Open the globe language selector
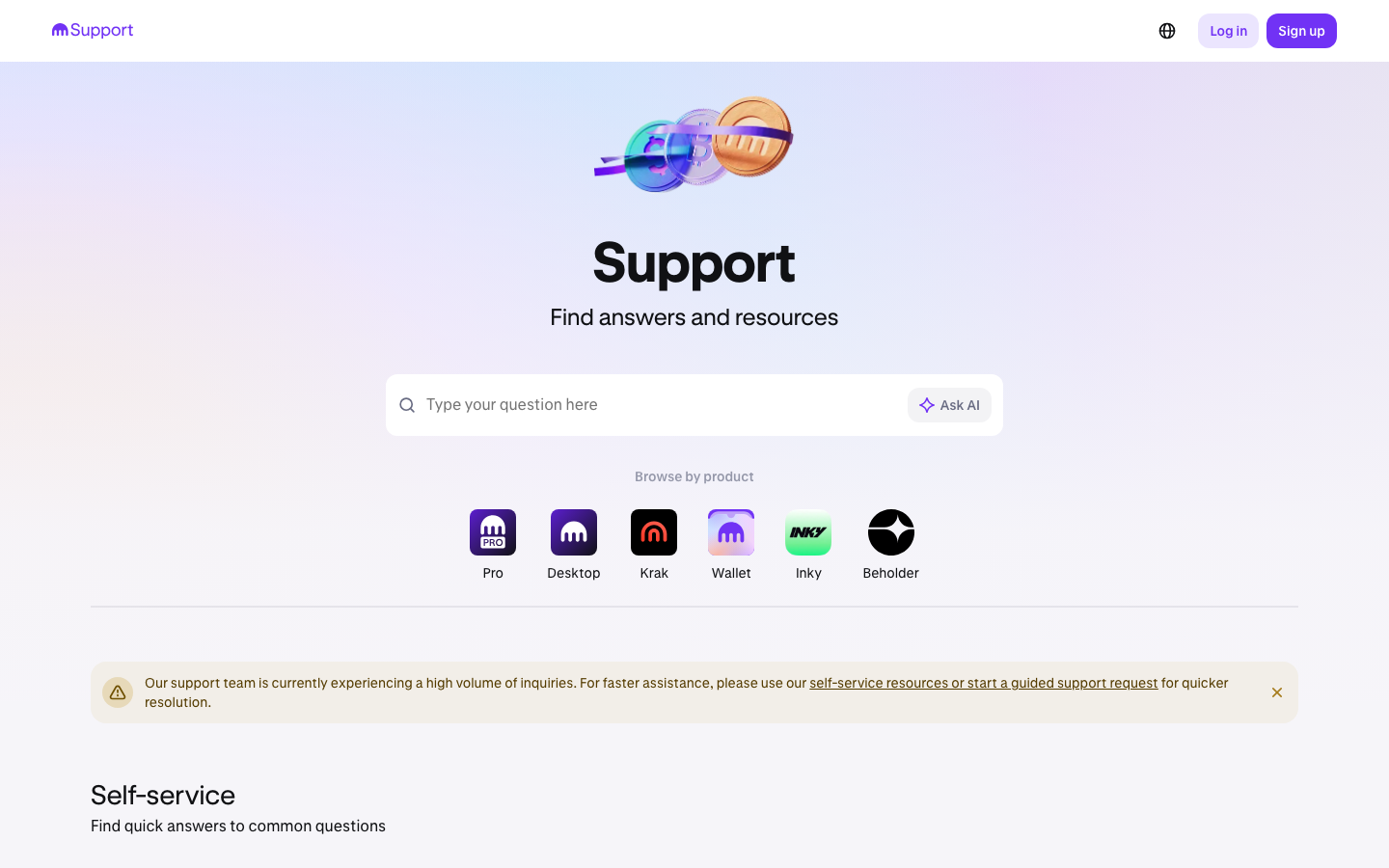Screen dimensions: 1389x868 (1167, 31)
